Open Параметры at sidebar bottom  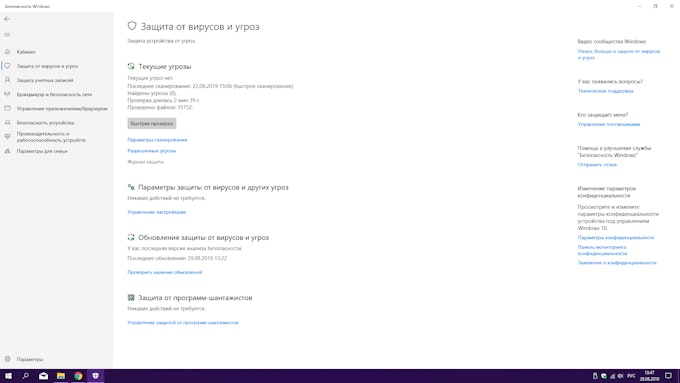point(30,359)
